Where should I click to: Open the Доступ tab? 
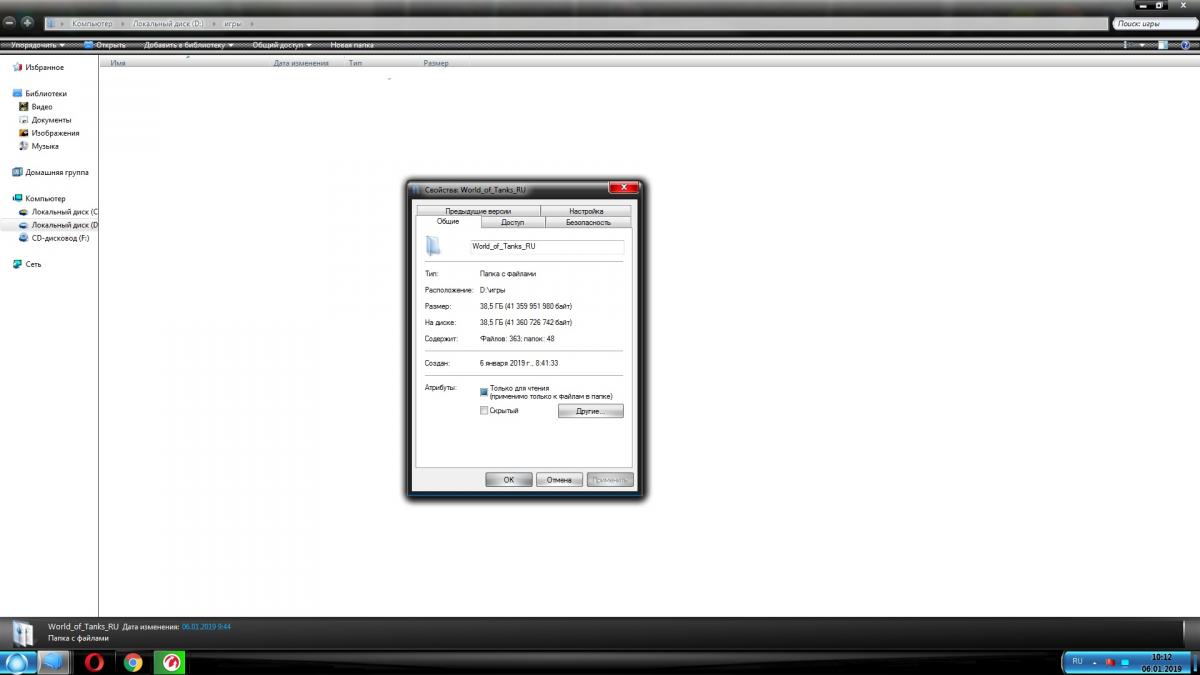tap(512, 222)
